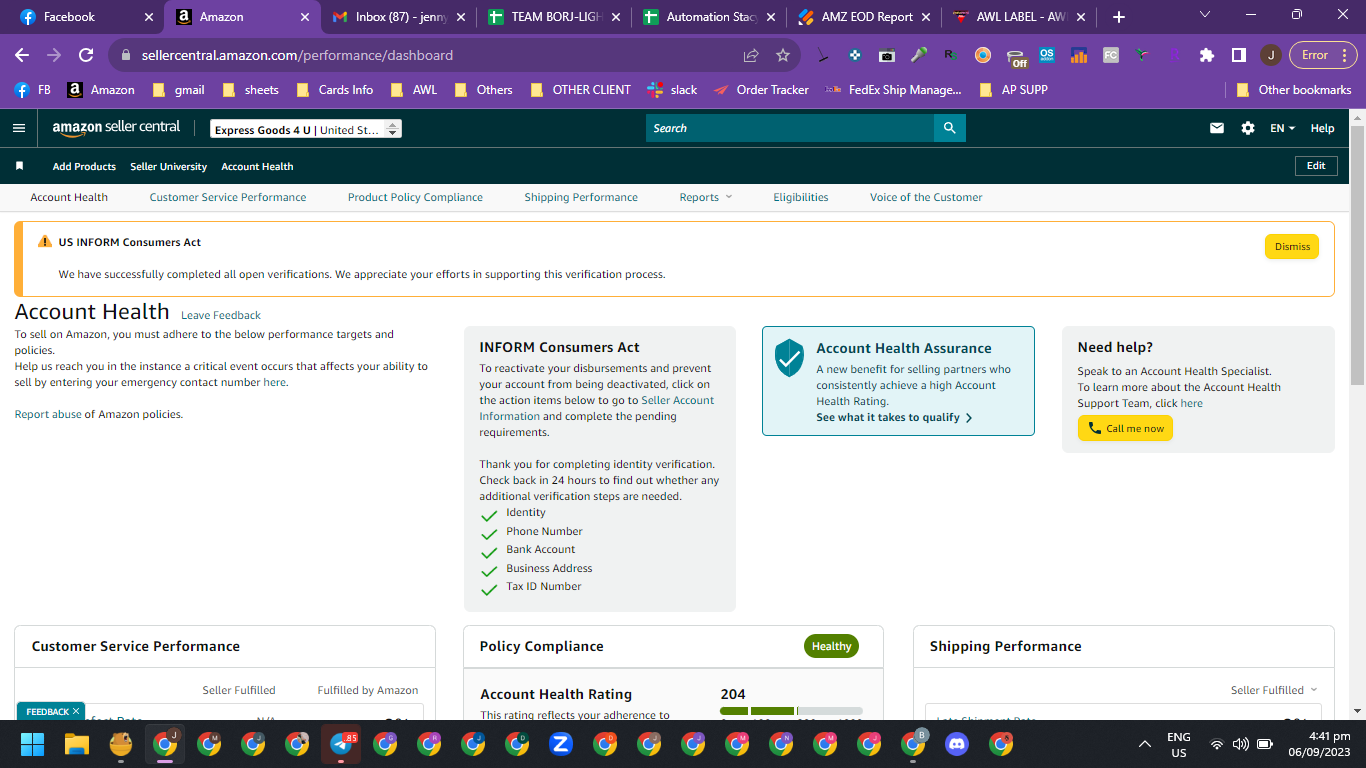This screenshot has height=768, width=1366.
Task: Open the Cards Info bookmark folder
Action: tap(335, 89)
